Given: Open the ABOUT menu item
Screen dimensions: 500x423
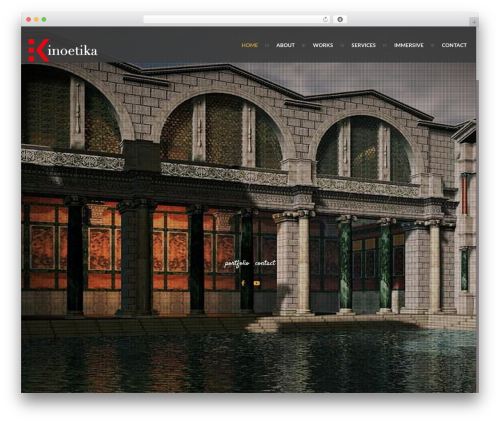Looking at the screenshot, I should point(285,45).
